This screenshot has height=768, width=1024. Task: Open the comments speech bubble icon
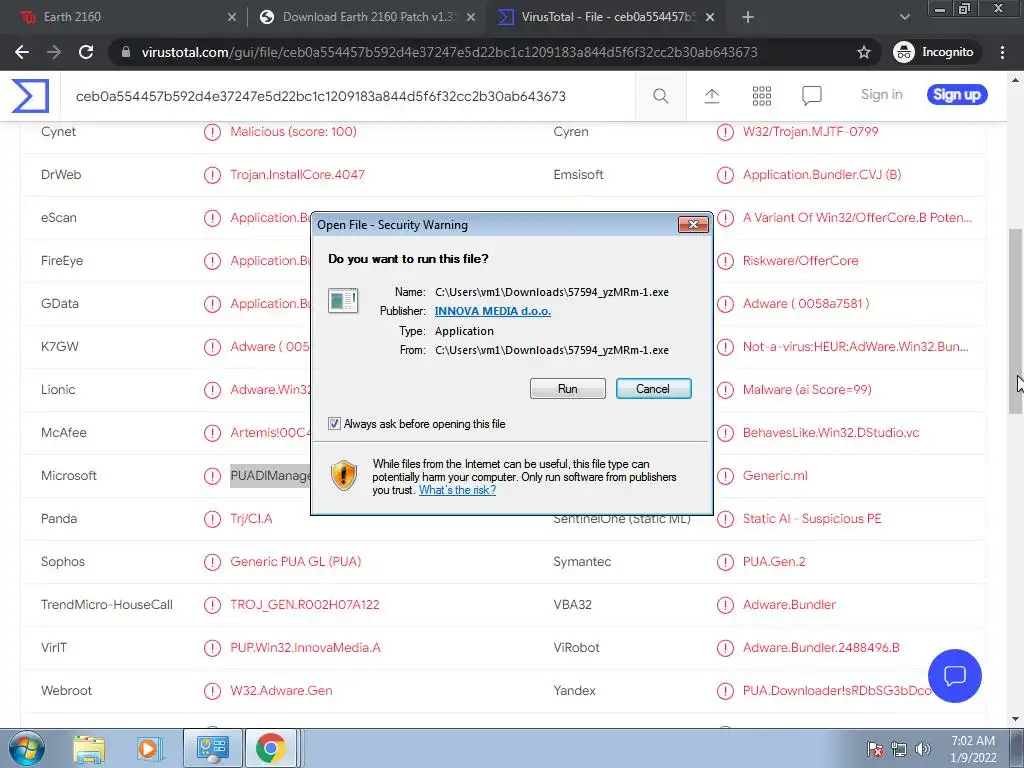812,96
